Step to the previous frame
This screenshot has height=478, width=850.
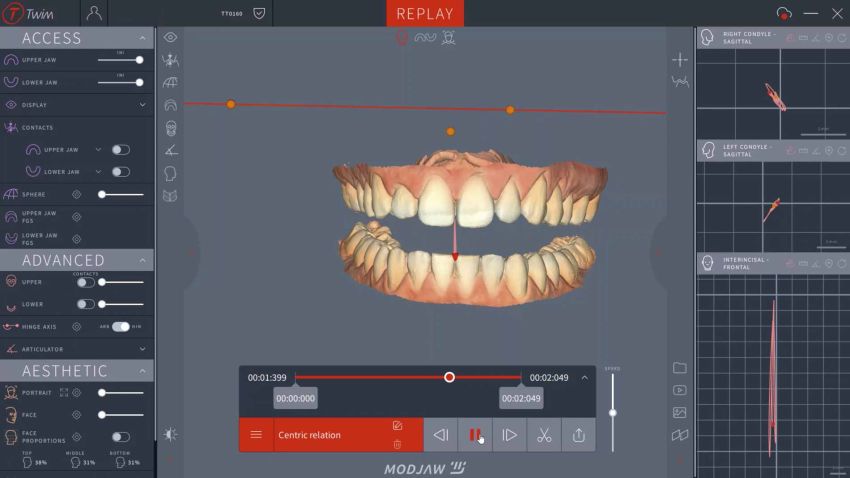point(441,435)
